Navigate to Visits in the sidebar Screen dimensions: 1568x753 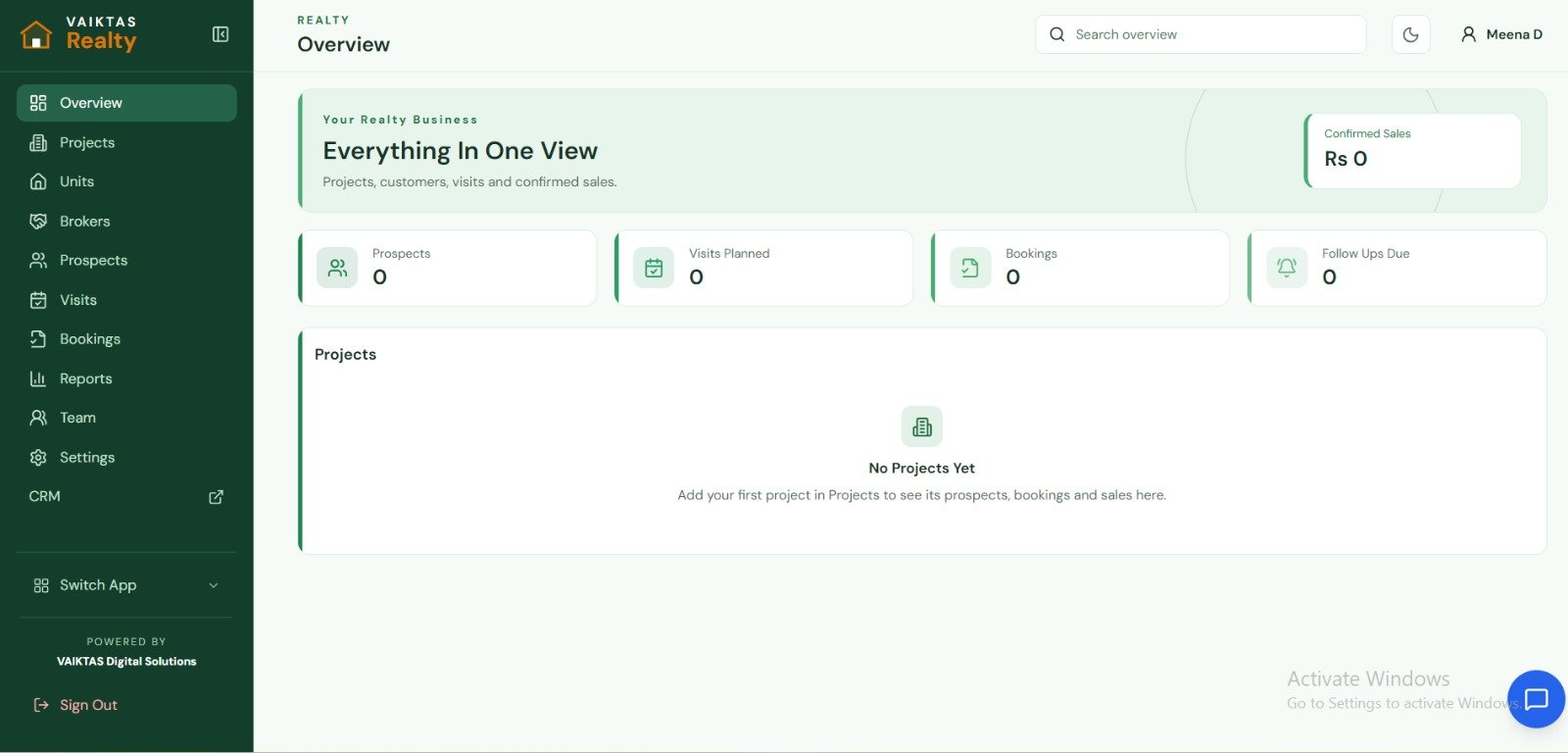tap(126, 300)
